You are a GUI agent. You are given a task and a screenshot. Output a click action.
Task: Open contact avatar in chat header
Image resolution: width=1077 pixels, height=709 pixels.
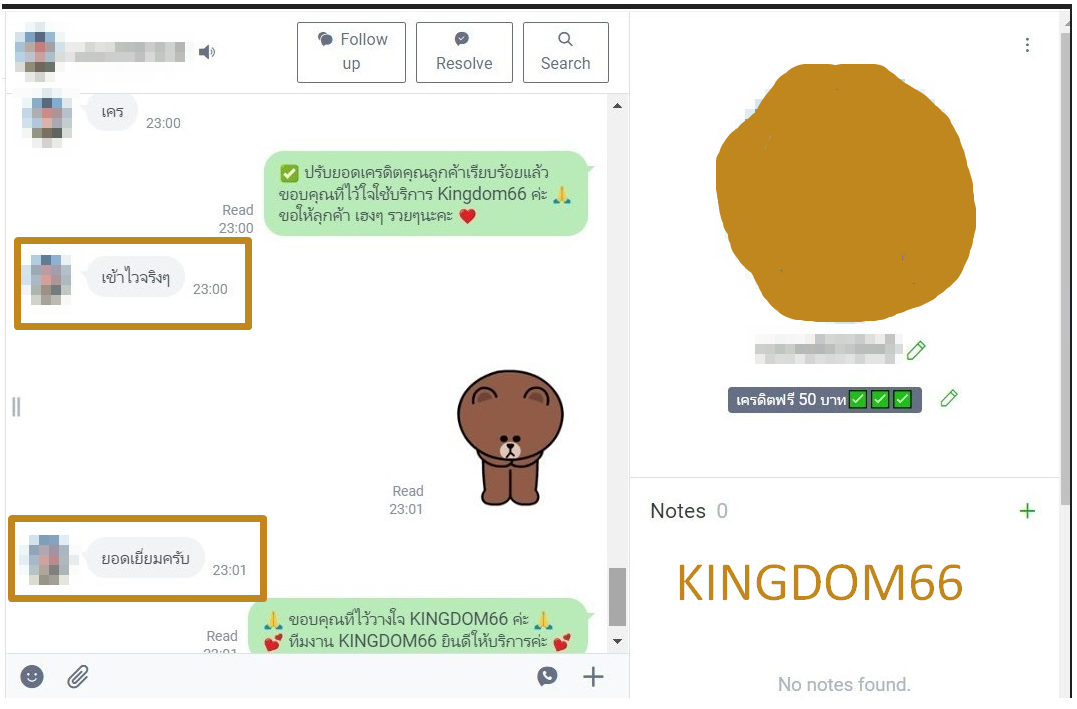[x=40, y=47]
